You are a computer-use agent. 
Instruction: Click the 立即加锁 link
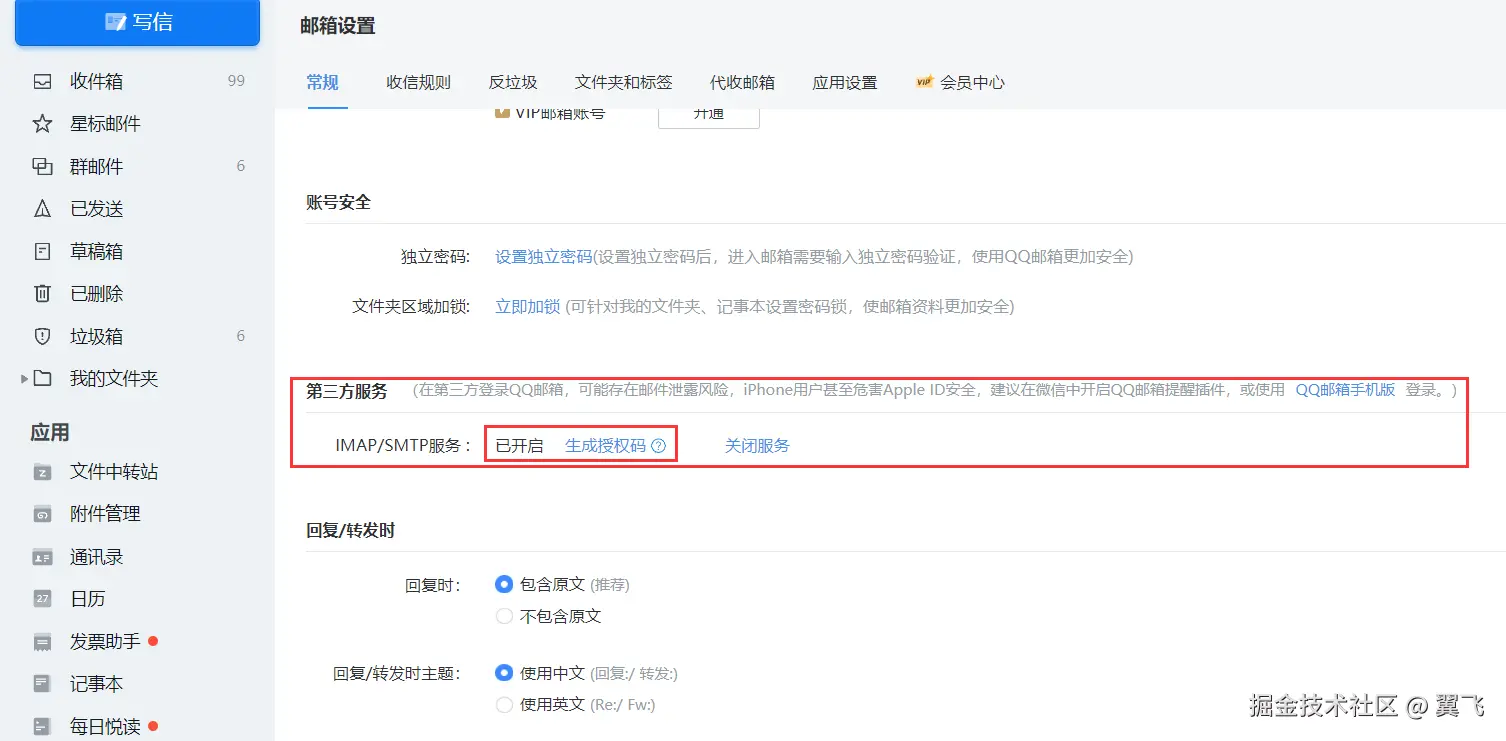(x=527, y=307)
